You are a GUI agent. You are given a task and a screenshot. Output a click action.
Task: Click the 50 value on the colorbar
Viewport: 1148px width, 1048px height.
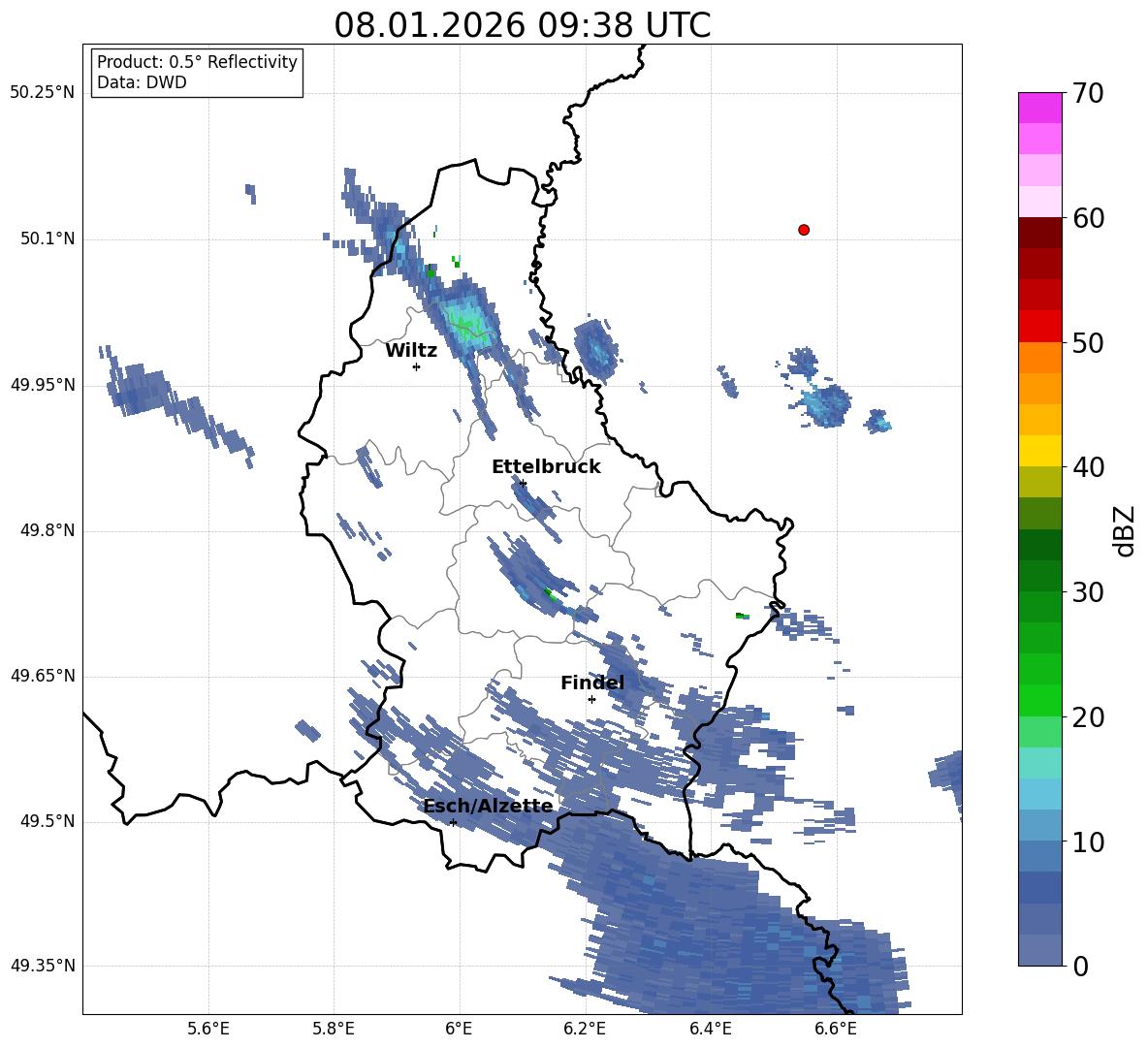pos(1088,342)
